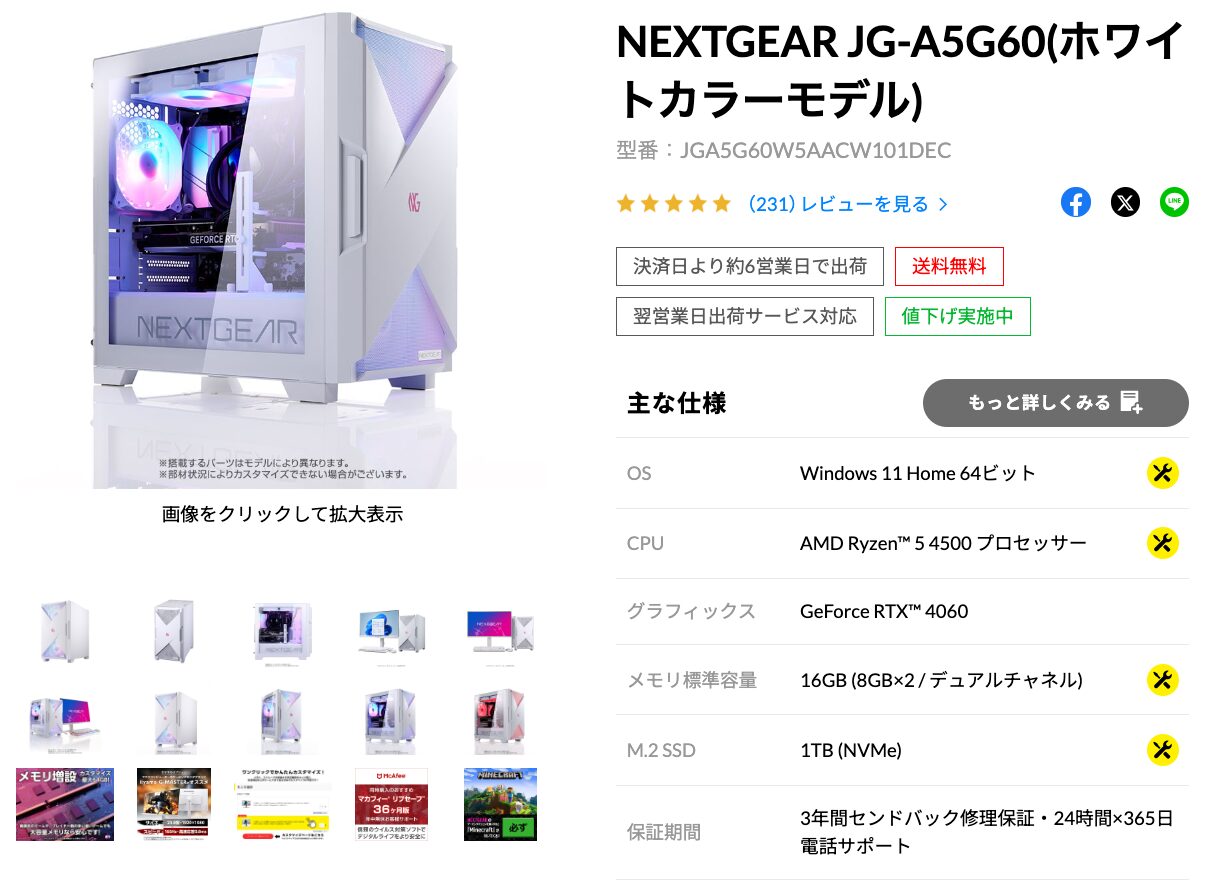The image size is (1206, 896).
Task: Open the 231 reviews link
Action: click(x=847, y=204)
